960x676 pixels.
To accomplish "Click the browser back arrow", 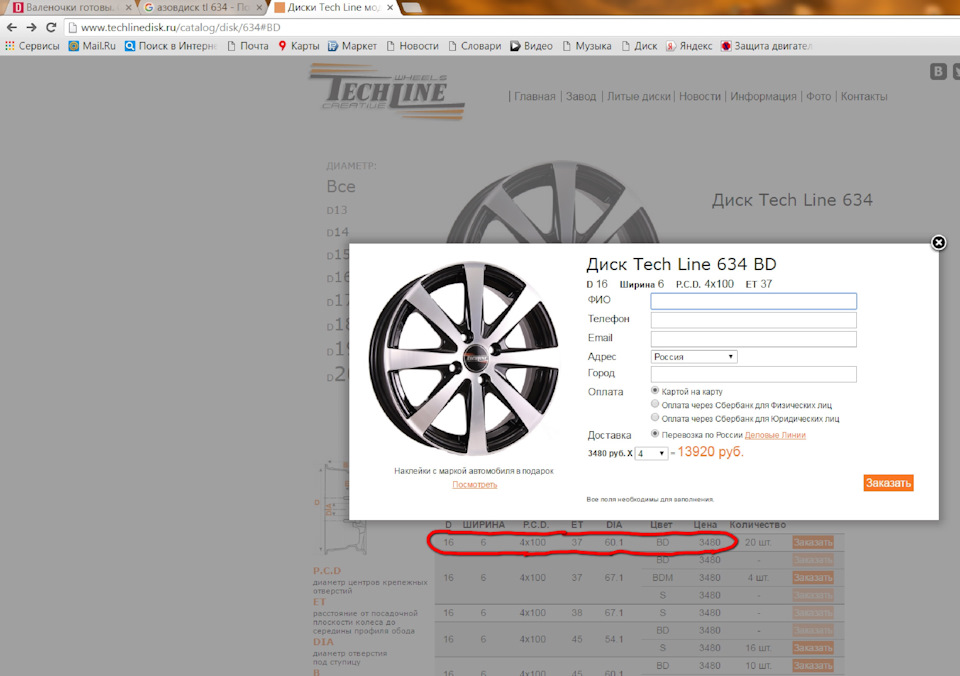I will (12, 27).
